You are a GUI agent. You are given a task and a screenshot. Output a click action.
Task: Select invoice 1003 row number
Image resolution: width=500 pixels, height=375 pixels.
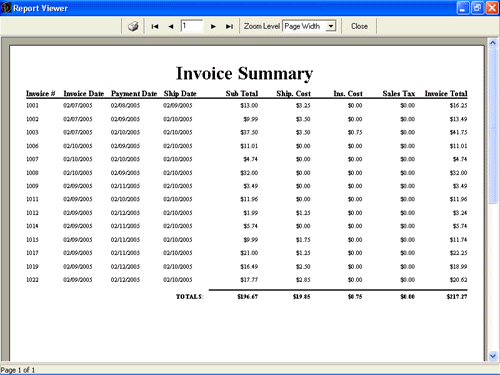(32, 132)
